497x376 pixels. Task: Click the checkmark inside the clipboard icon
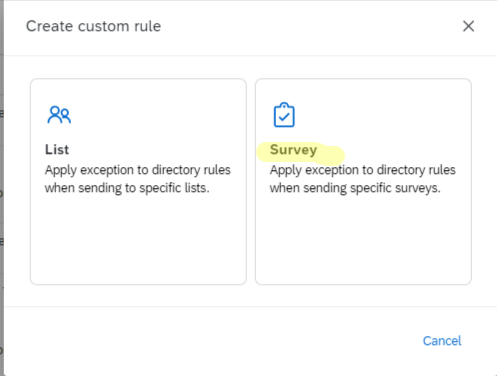pos(284,117)
